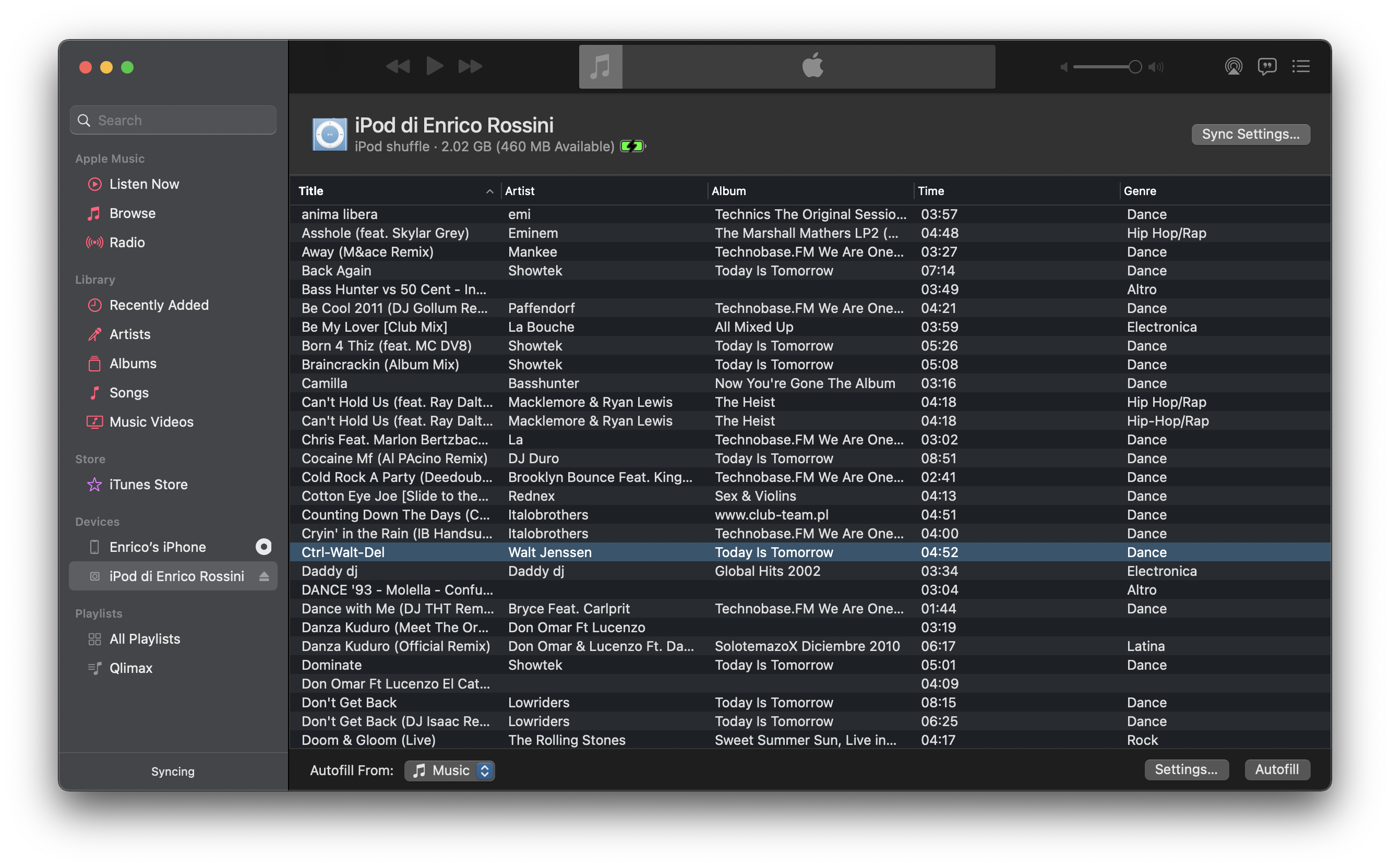Skip to next track with fast-forward
The height and width of the screenshot is (868, 1390).
pos(470,67)
